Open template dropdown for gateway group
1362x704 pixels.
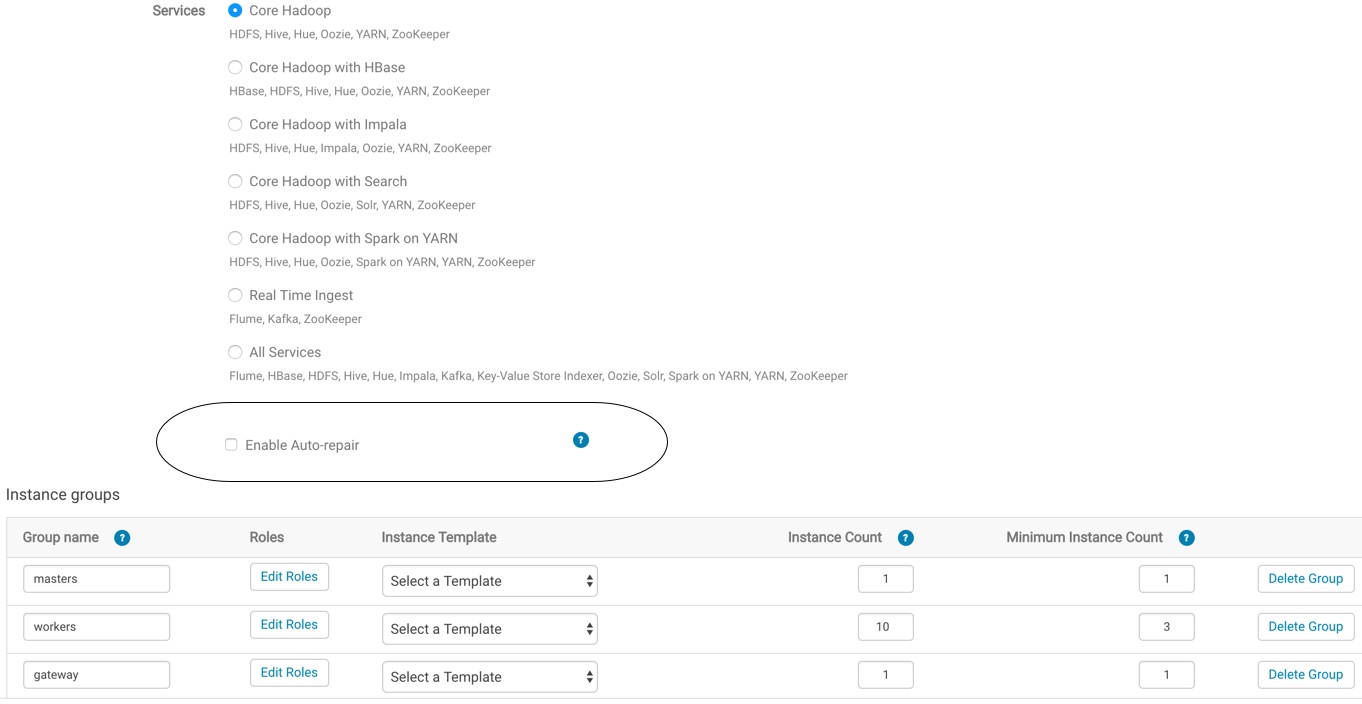coord(489,677)
